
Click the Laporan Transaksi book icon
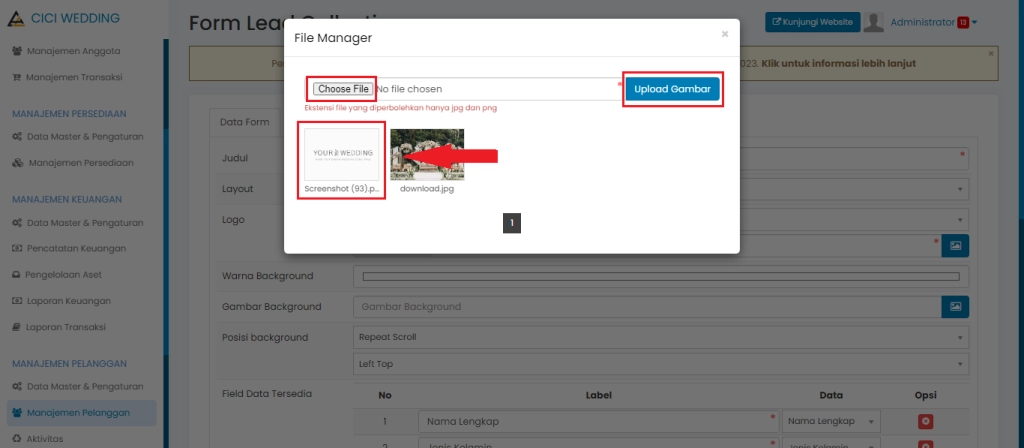click(x=17, y=327)
